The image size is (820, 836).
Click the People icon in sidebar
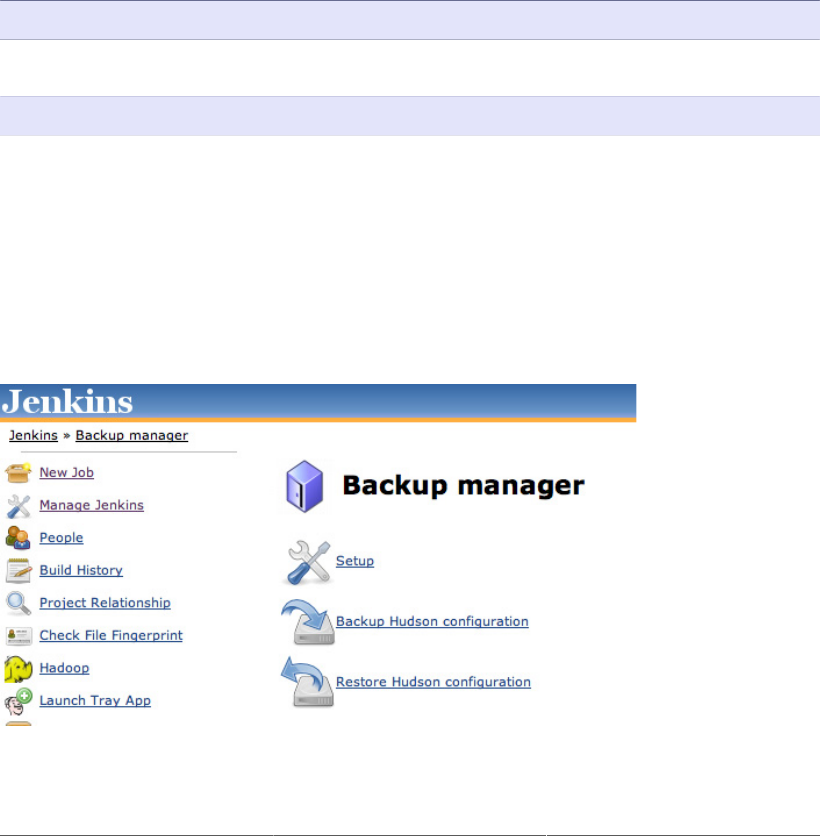(x=19, y=537)
